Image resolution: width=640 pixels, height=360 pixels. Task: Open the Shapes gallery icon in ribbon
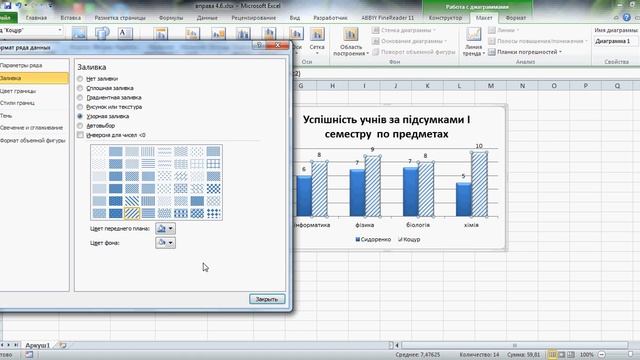102,33
